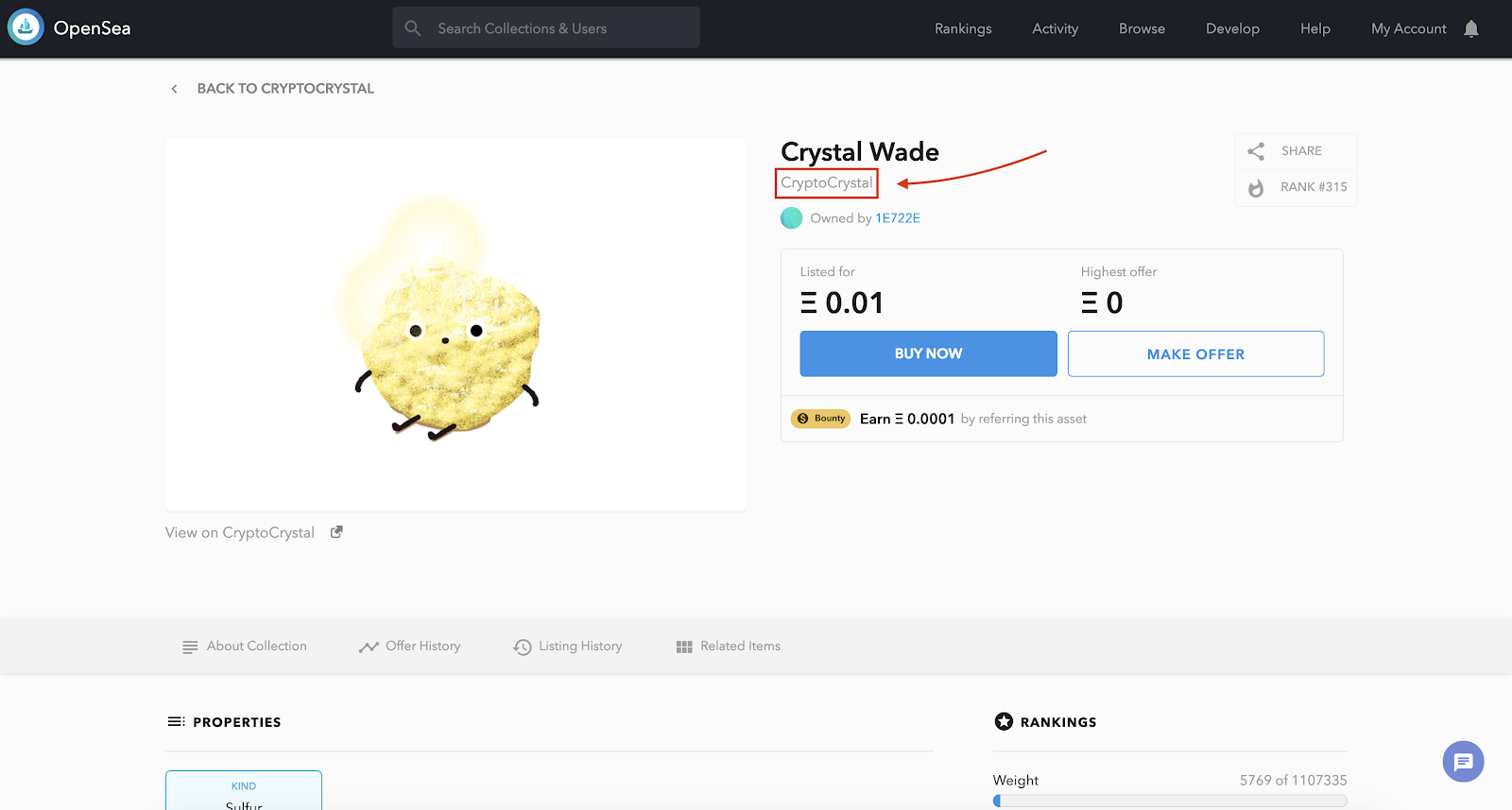
Task: Open owner 1E722E profile
Action: (898, 218)
